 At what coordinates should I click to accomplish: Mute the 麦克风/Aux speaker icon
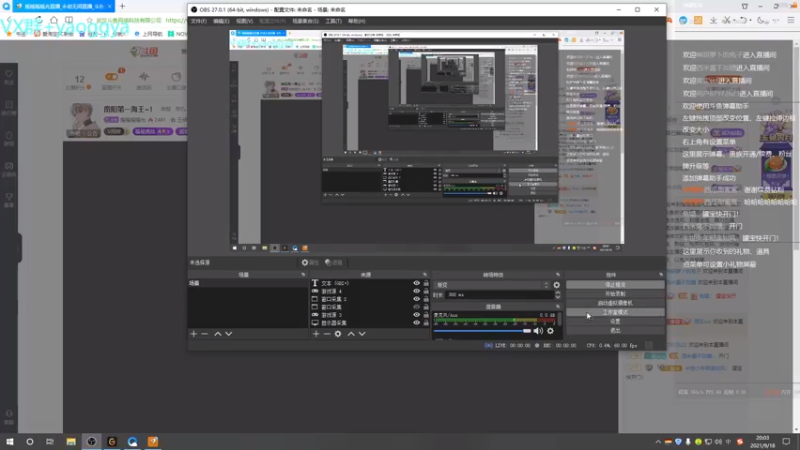click(538, 331)
